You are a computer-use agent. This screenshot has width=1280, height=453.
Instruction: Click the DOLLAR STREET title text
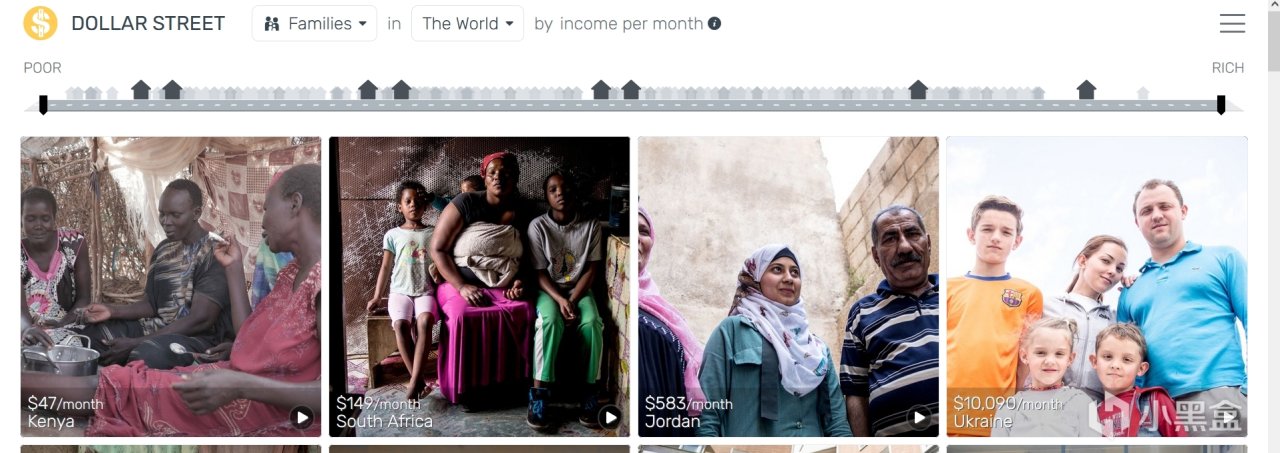click(148, 23)
